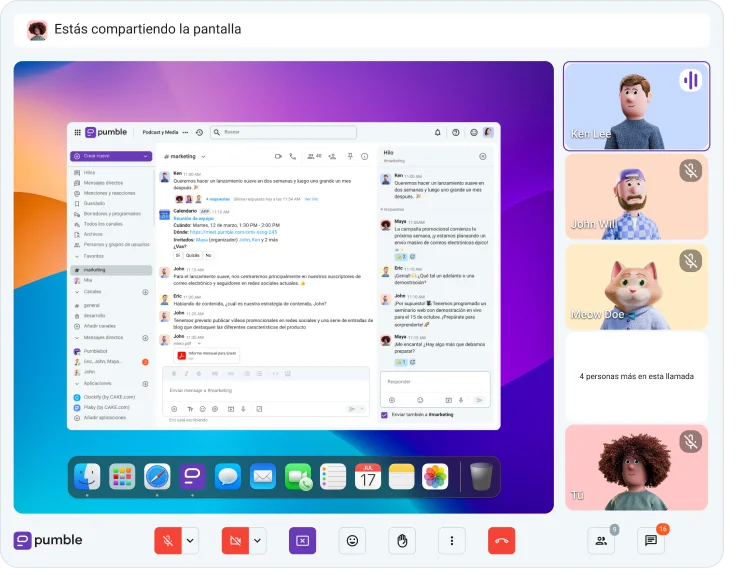Add an app with plus beside Aplicaciones
Viewport: 743px width, 575px height.
click(145, 383)
